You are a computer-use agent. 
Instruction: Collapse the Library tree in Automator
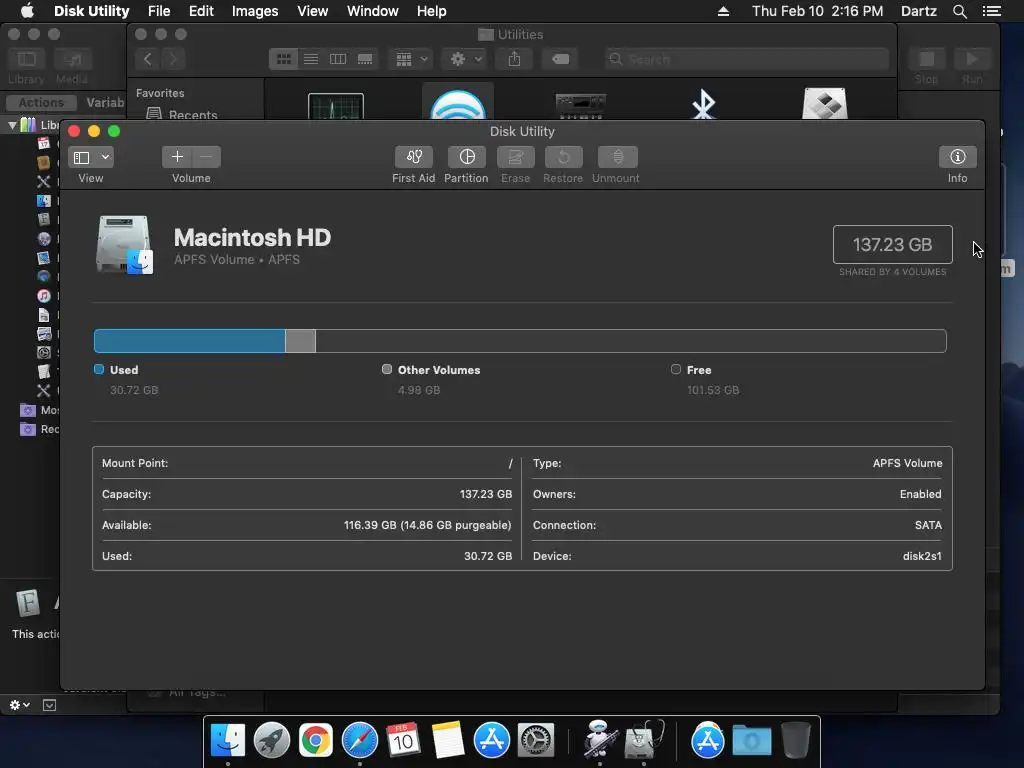click(12, 124)
